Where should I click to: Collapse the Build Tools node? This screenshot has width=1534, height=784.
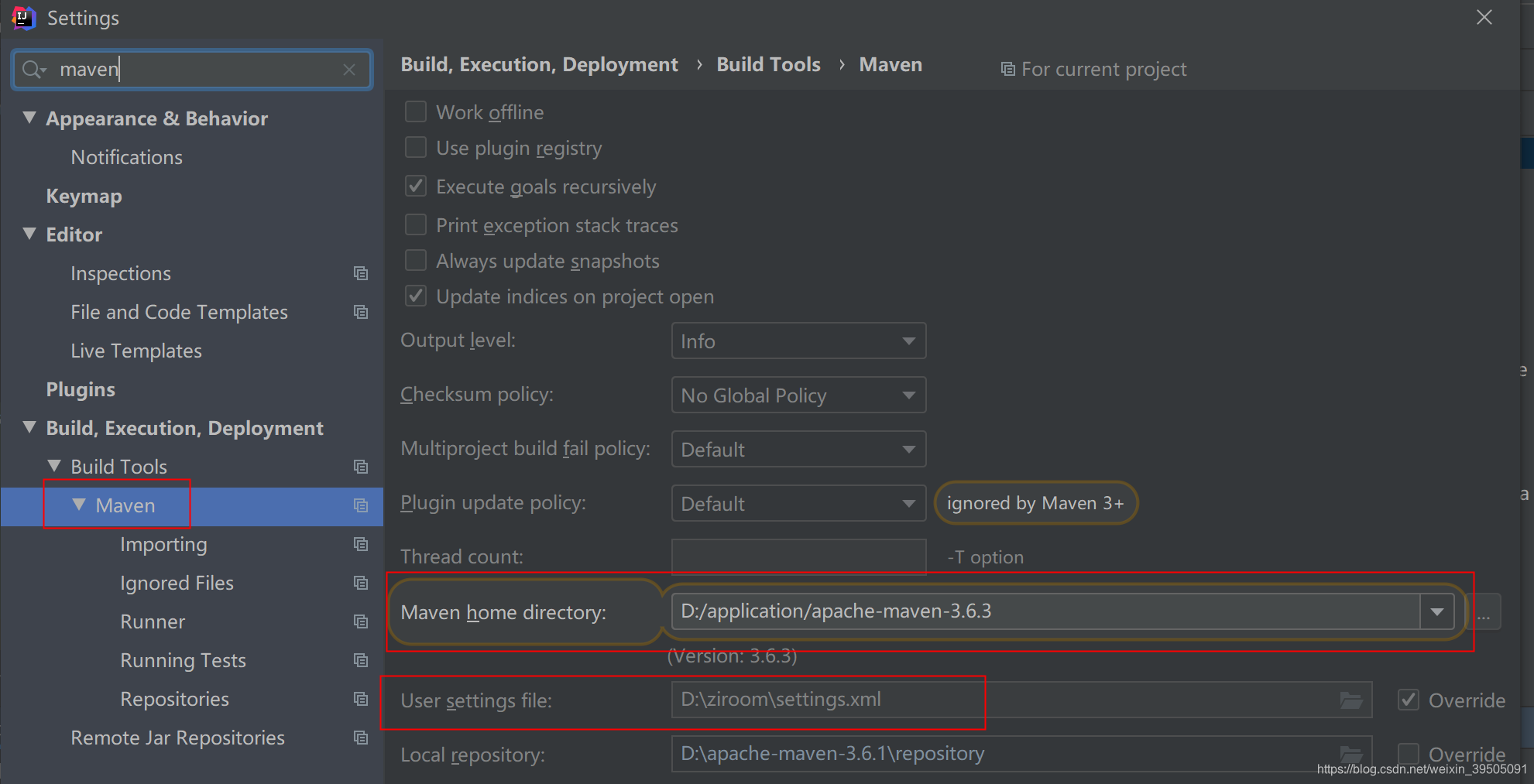[x=54, y=466]
